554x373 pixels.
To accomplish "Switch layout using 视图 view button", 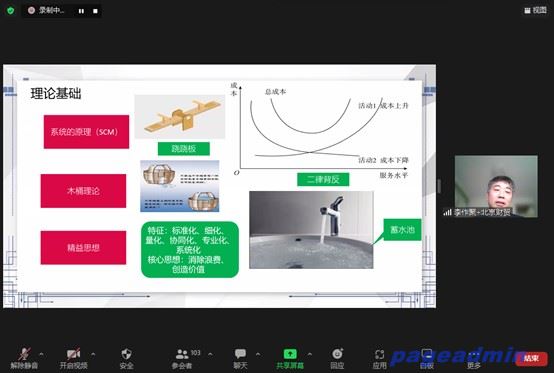I will (x=536, y=11).
